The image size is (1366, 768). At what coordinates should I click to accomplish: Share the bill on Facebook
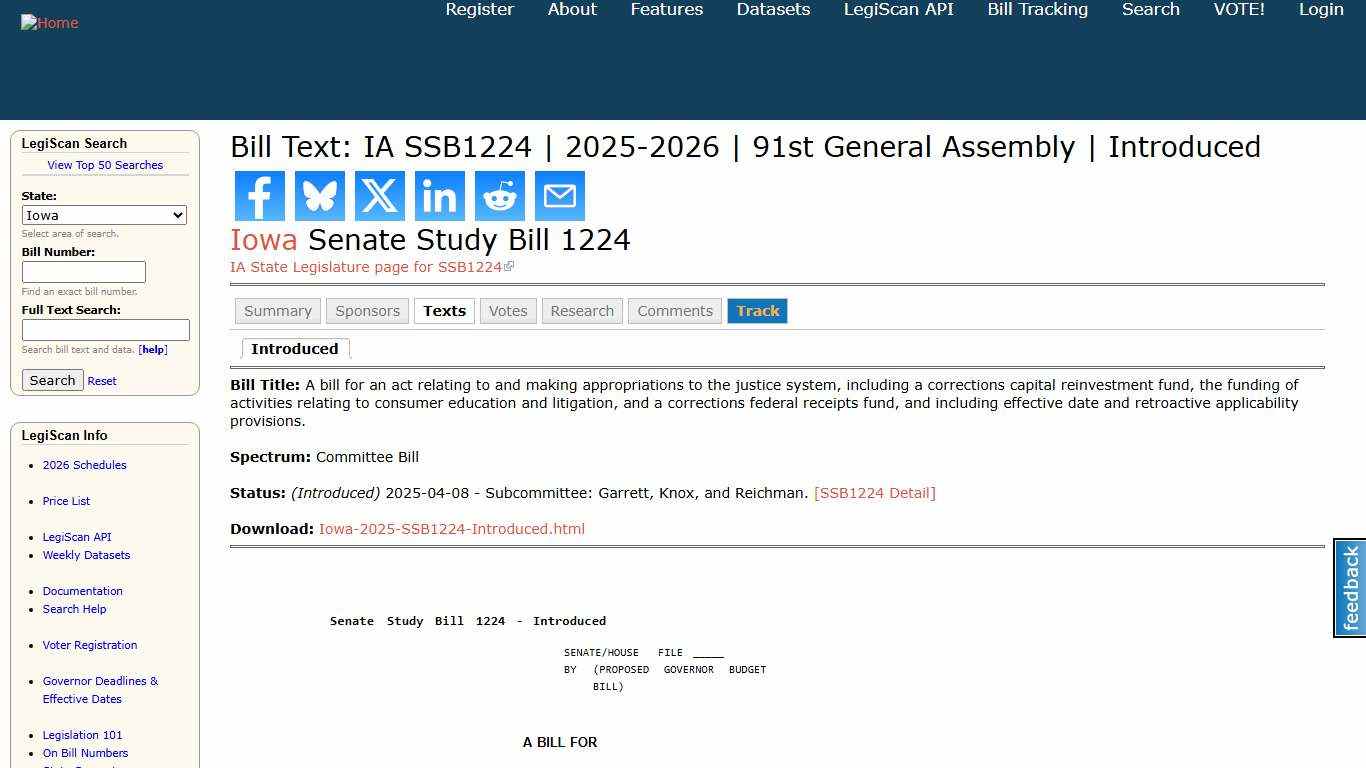259,196
